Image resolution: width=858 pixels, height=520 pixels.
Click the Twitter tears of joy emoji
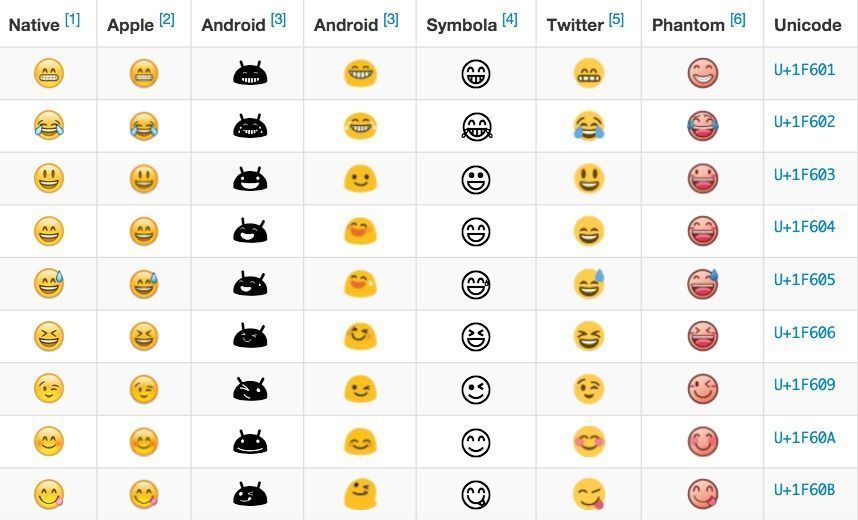(x=589, y=126)
